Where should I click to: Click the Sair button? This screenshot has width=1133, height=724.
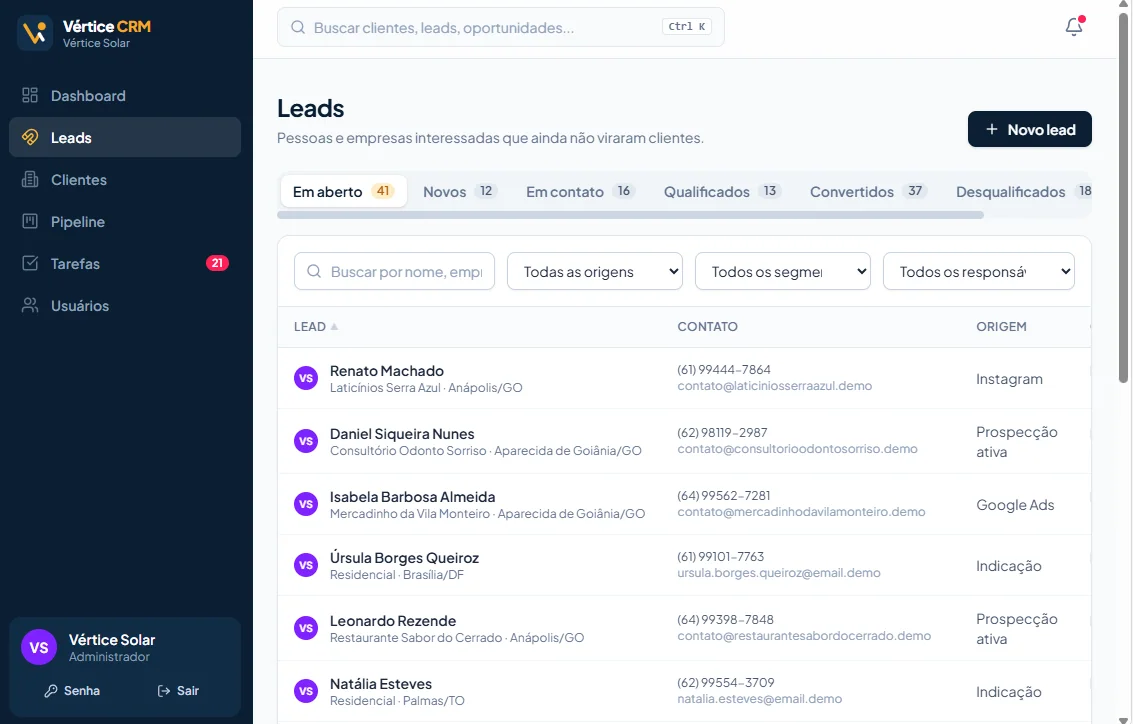178,691
